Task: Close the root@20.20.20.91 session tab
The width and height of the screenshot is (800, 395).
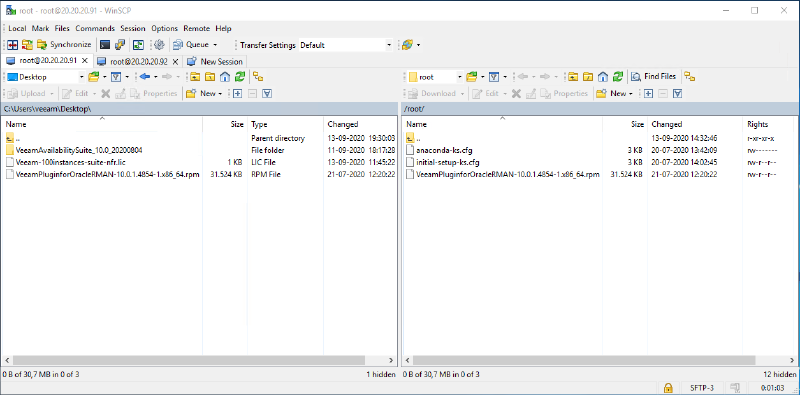Action: [x=85, y=61]
